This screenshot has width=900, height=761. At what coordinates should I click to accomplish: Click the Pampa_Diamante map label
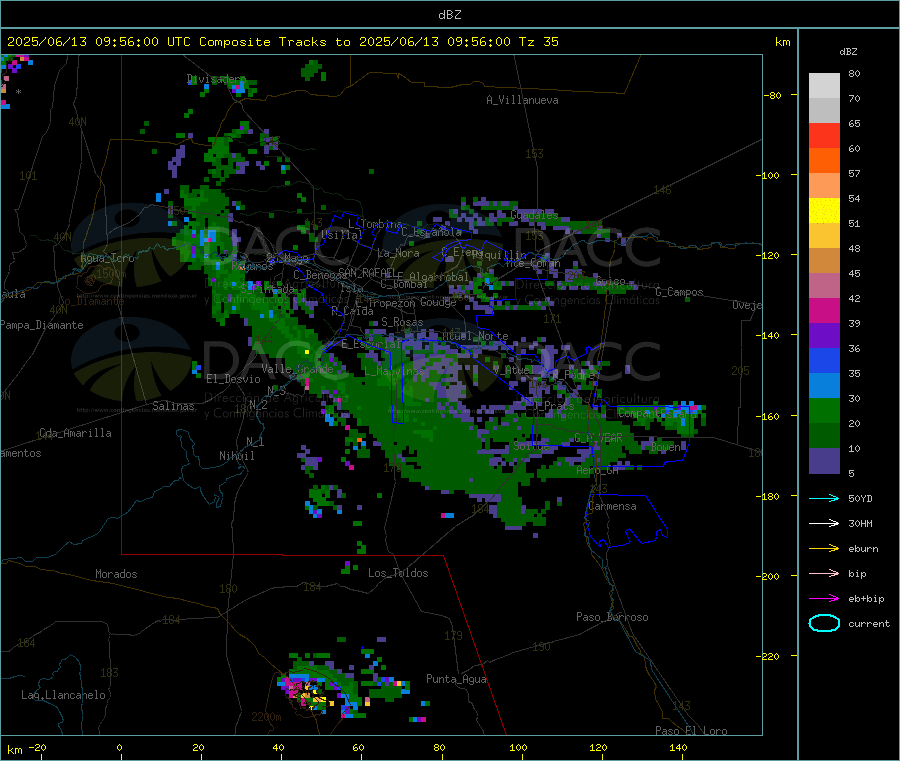pyautogui.click(x=42, y=325)
